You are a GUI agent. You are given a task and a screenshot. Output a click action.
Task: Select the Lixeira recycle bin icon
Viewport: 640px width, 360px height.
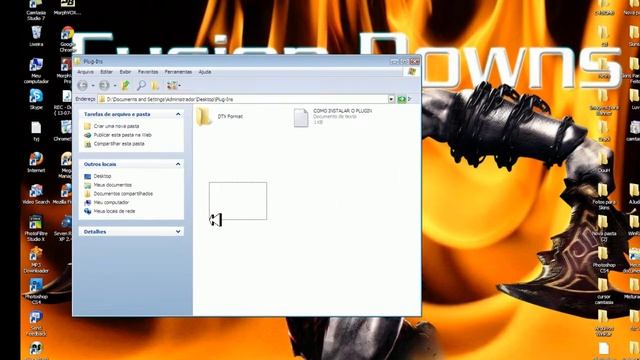click(36, 36)
